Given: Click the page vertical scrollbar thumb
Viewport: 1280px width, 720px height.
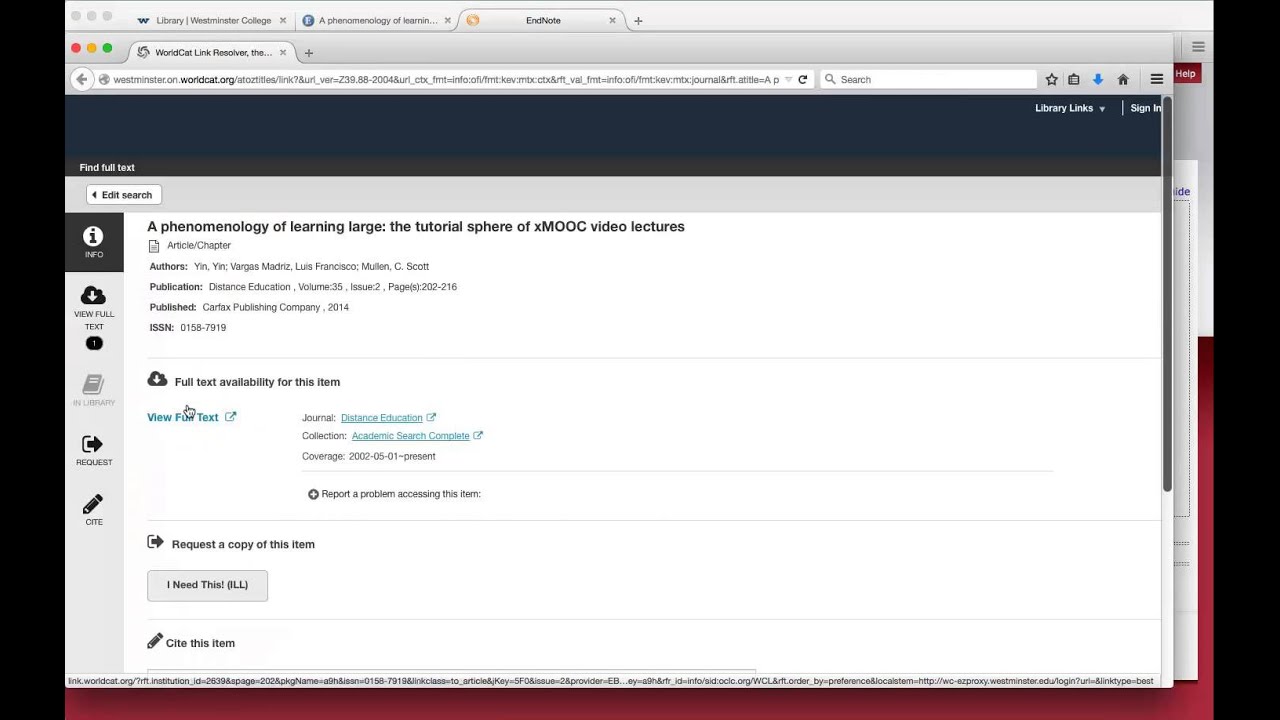Looking at the screenshot, I should click(x=1166, y=295).
